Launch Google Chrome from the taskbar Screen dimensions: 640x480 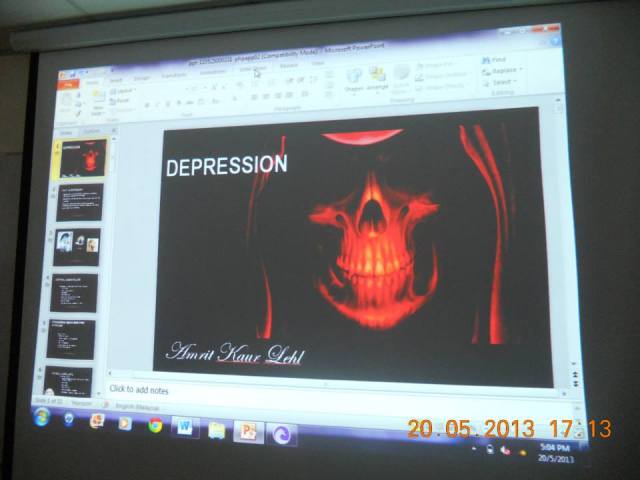point(155,425)
